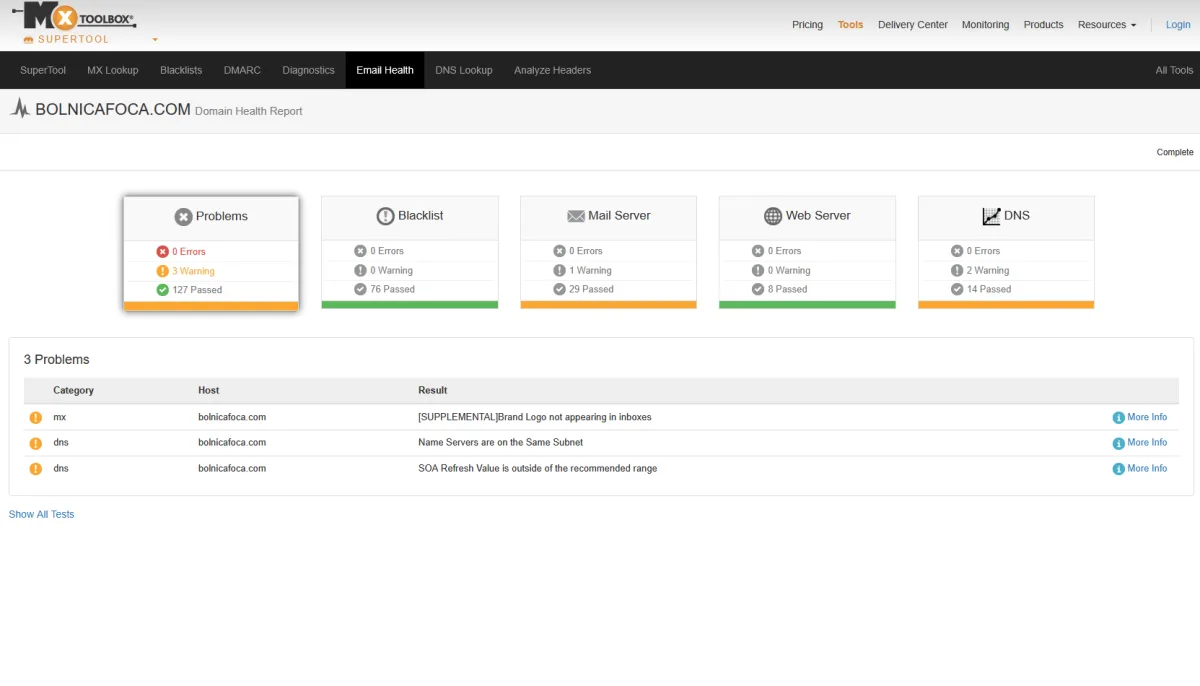Go to Delivery Center
This screenshot has height=686, width=1200.
click(912, 25)
